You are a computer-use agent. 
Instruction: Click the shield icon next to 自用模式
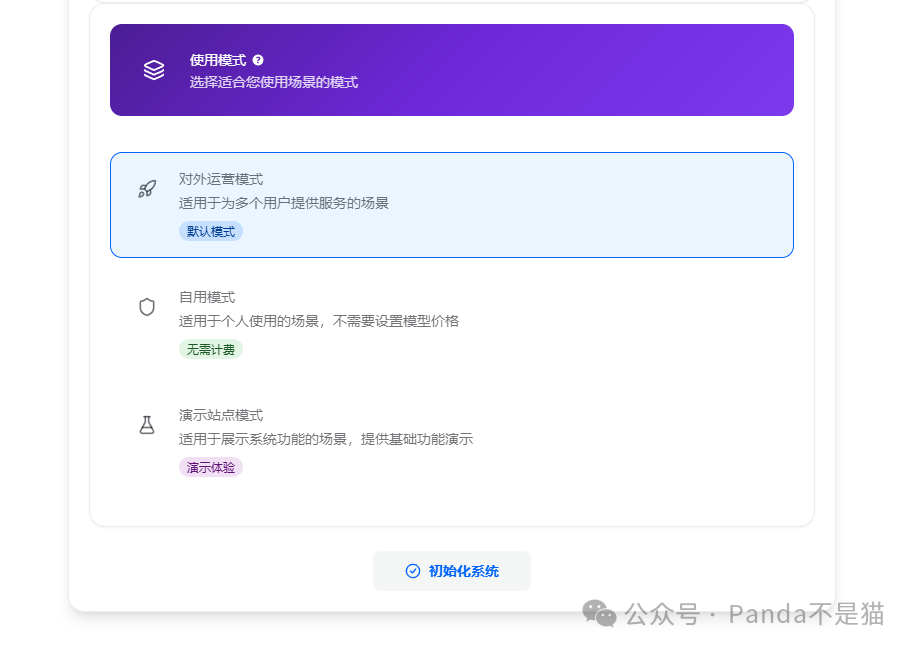click(x=147, y=307)
